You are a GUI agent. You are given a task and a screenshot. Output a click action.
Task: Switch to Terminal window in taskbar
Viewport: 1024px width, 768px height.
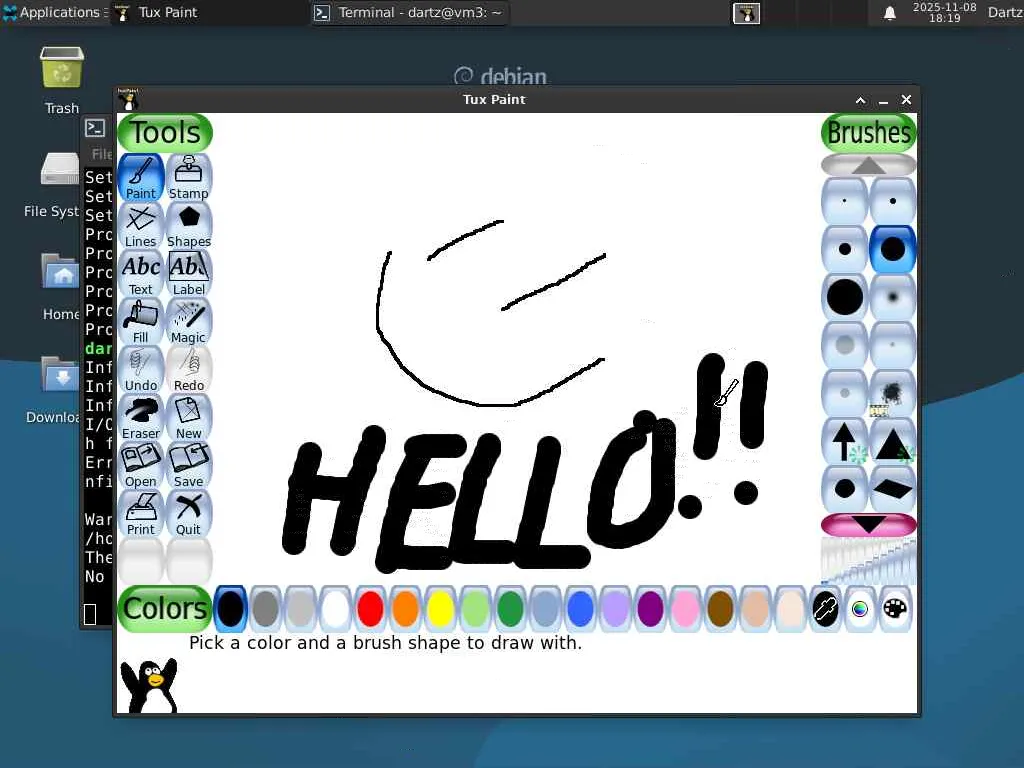click(x=409, y=12)
